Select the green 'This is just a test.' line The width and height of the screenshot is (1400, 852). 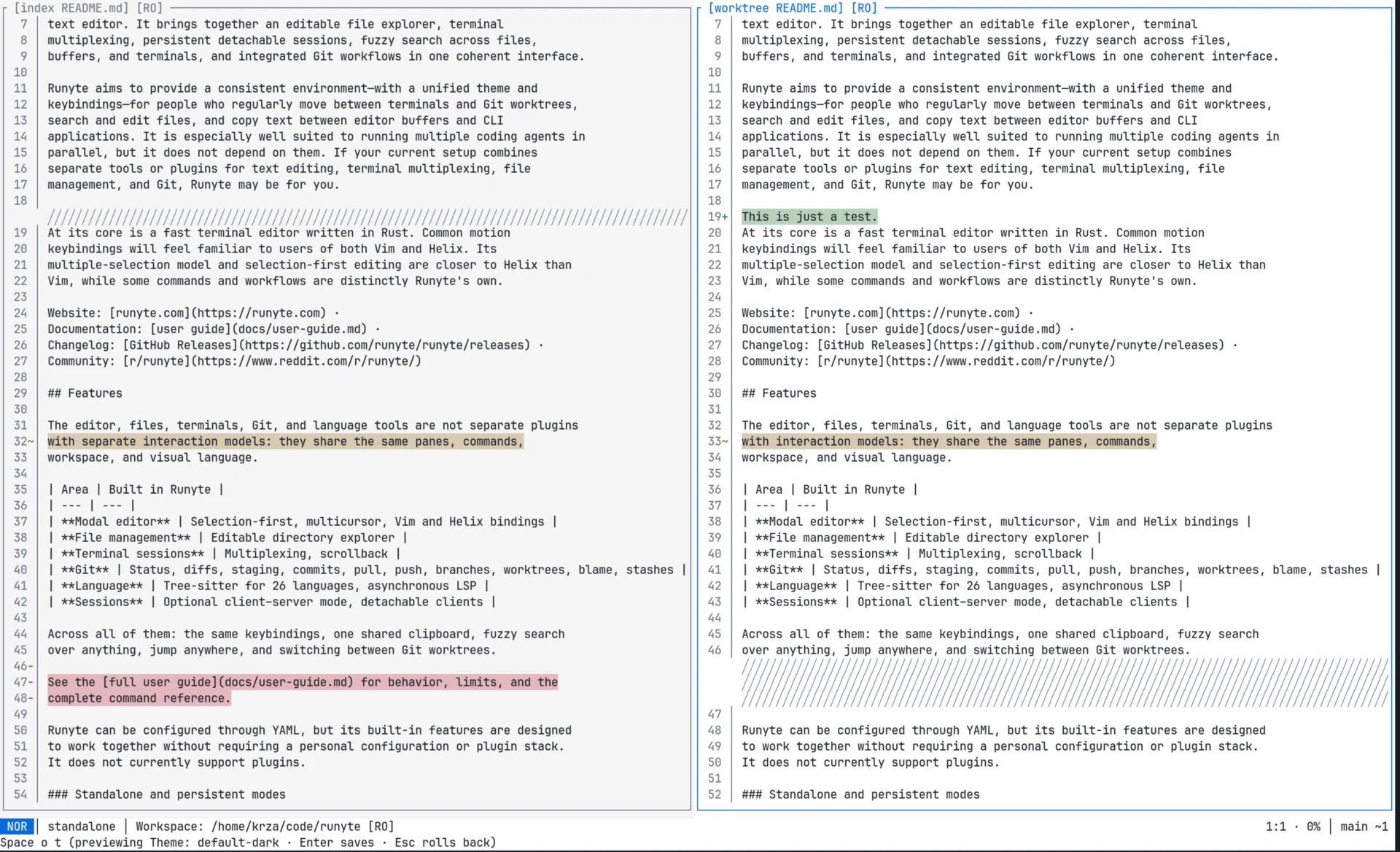(x=809, y=217)
